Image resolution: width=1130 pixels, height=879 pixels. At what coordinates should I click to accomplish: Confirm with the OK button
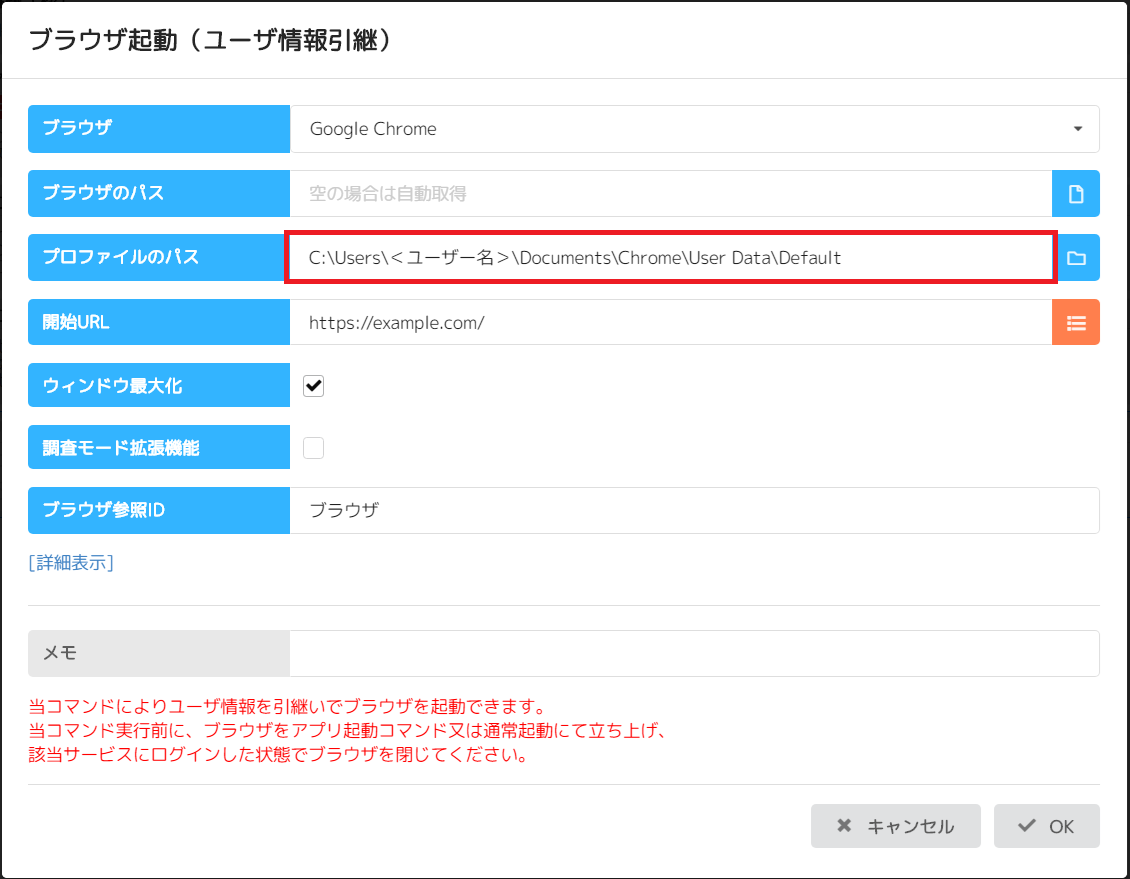point(1046,826)
